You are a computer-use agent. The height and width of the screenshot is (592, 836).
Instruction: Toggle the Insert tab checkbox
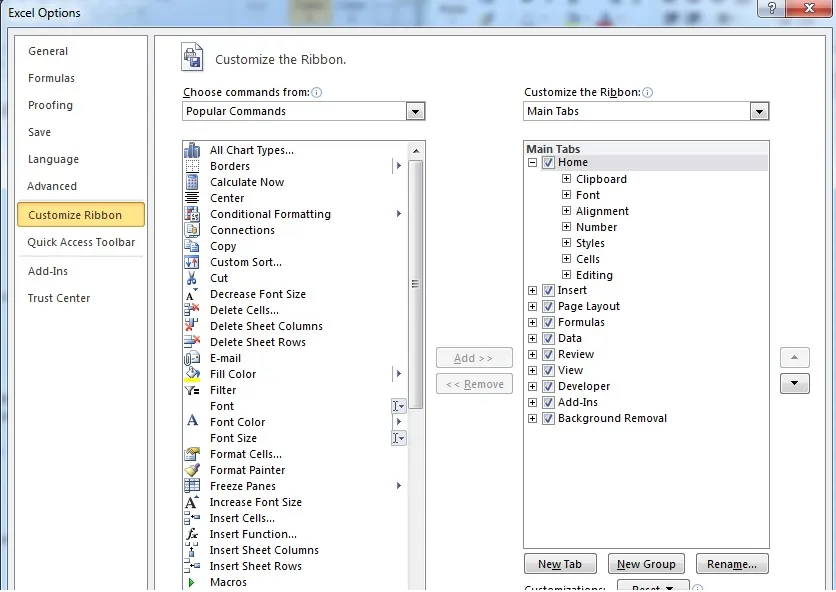(548, 290)
